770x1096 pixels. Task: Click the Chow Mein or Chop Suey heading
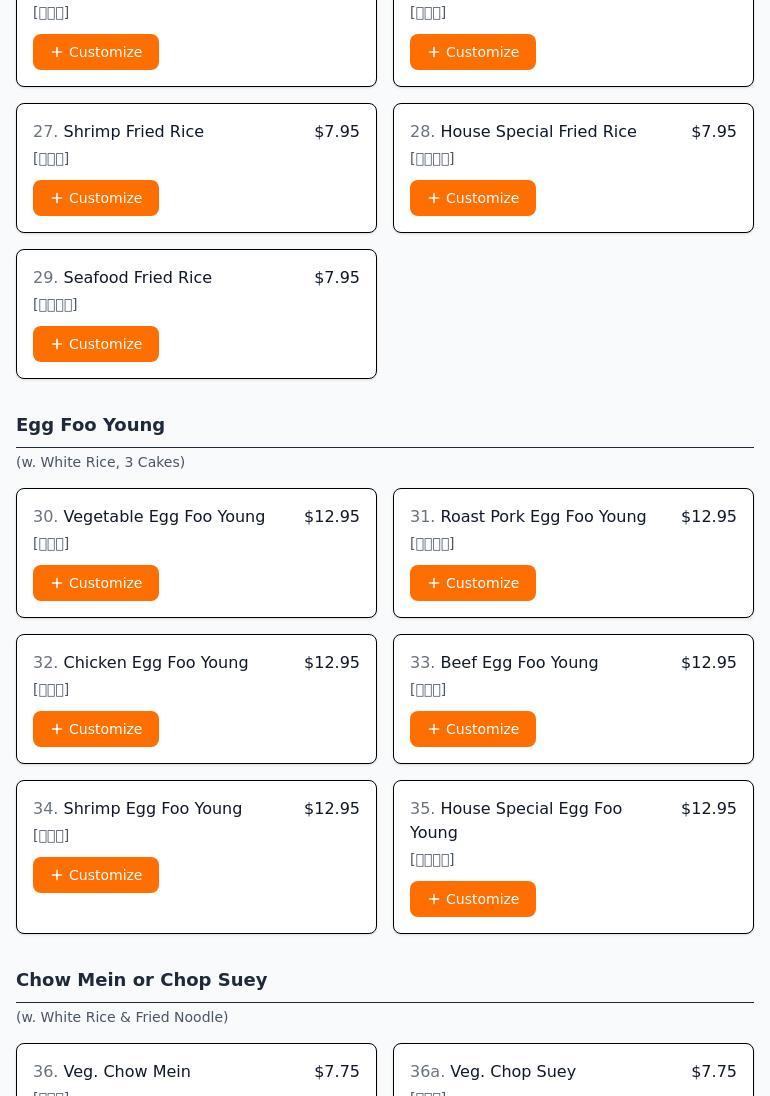click(x=141, y=979)
